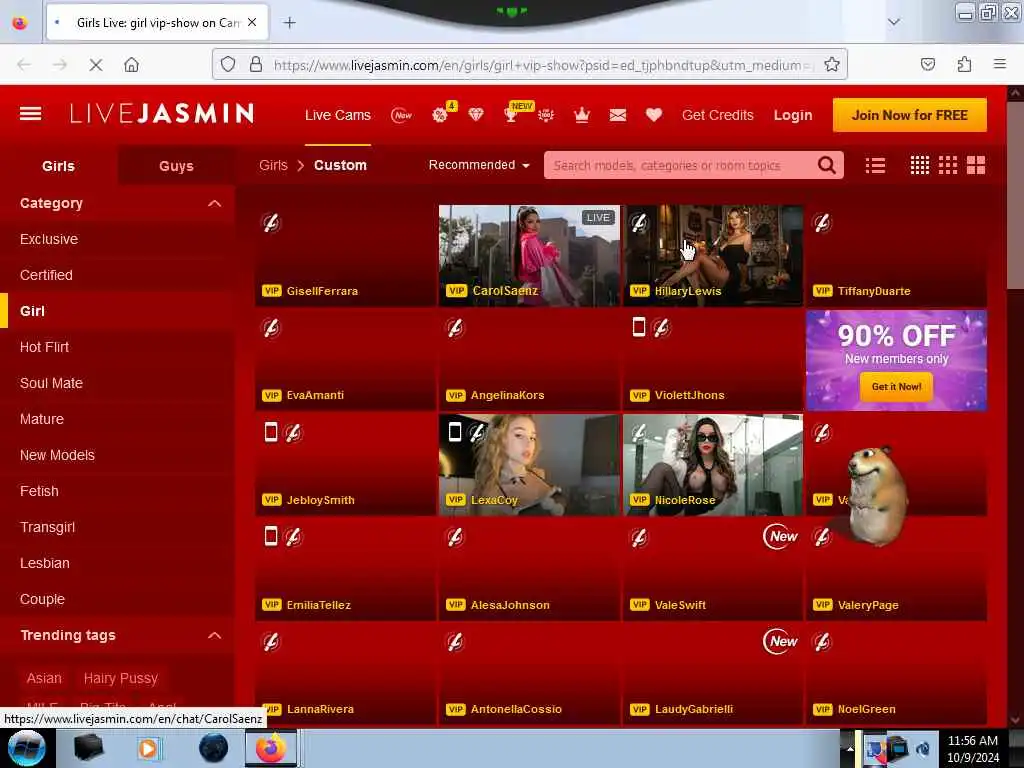The width and height of the screenshot is (1024, 768).
Task: Collapse the Category section
Action: [214, 203]
